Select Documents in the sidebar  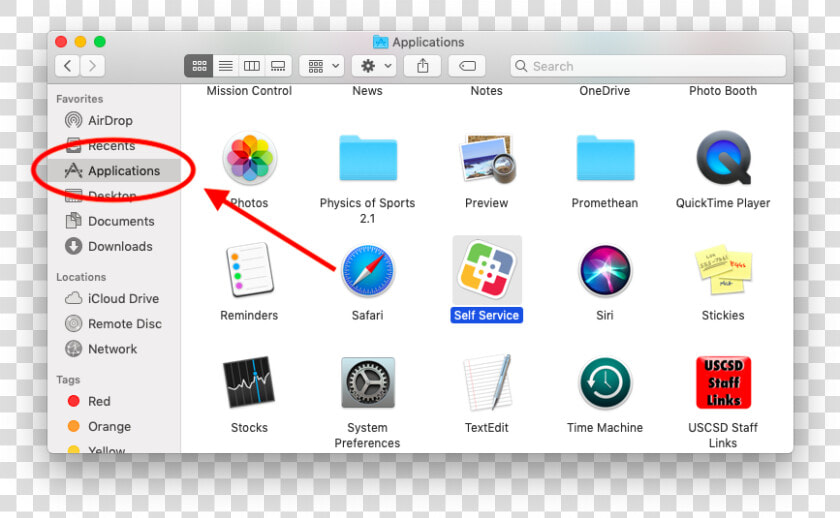tap(114, 221)
